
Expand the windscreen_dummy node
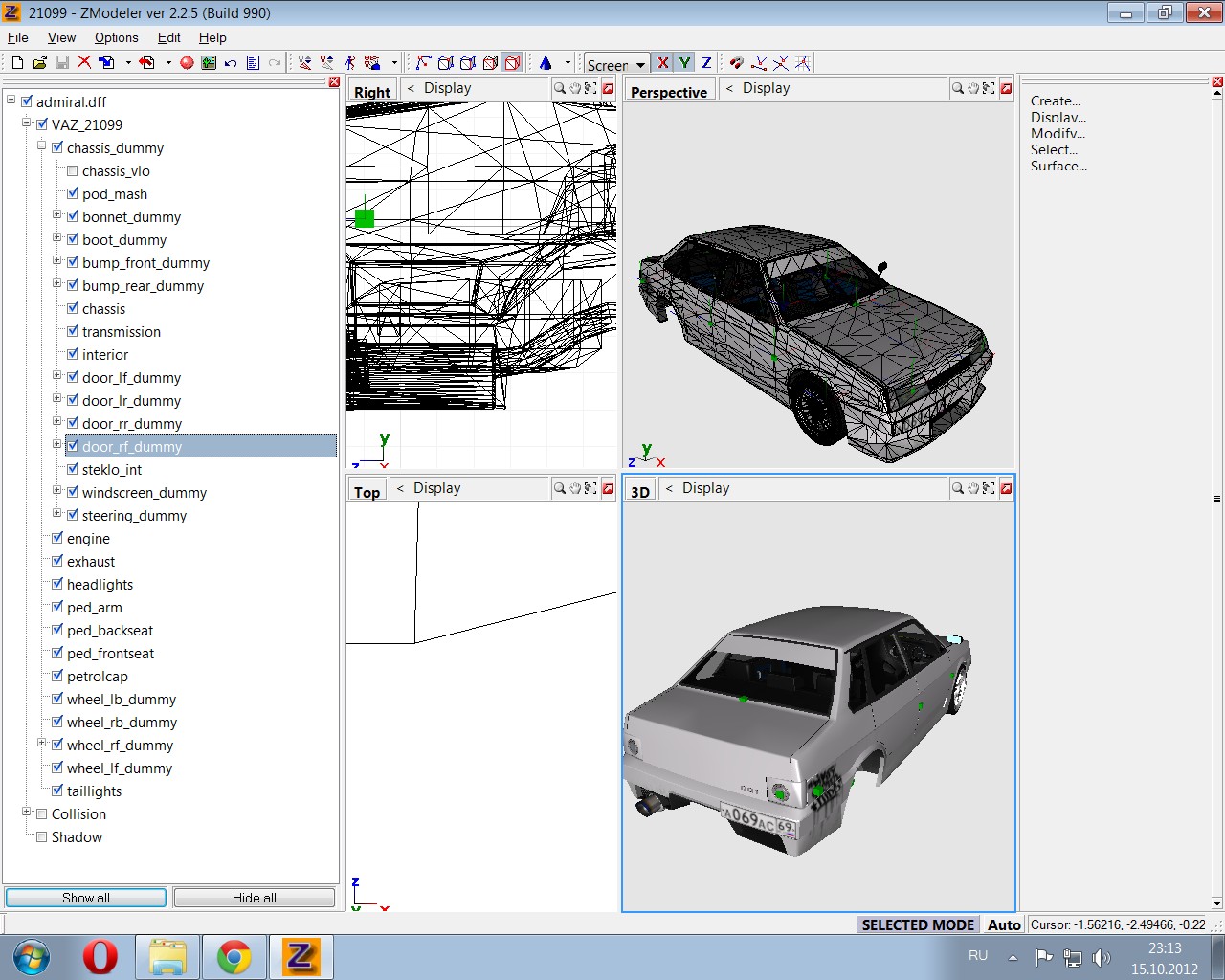[56, 491]
